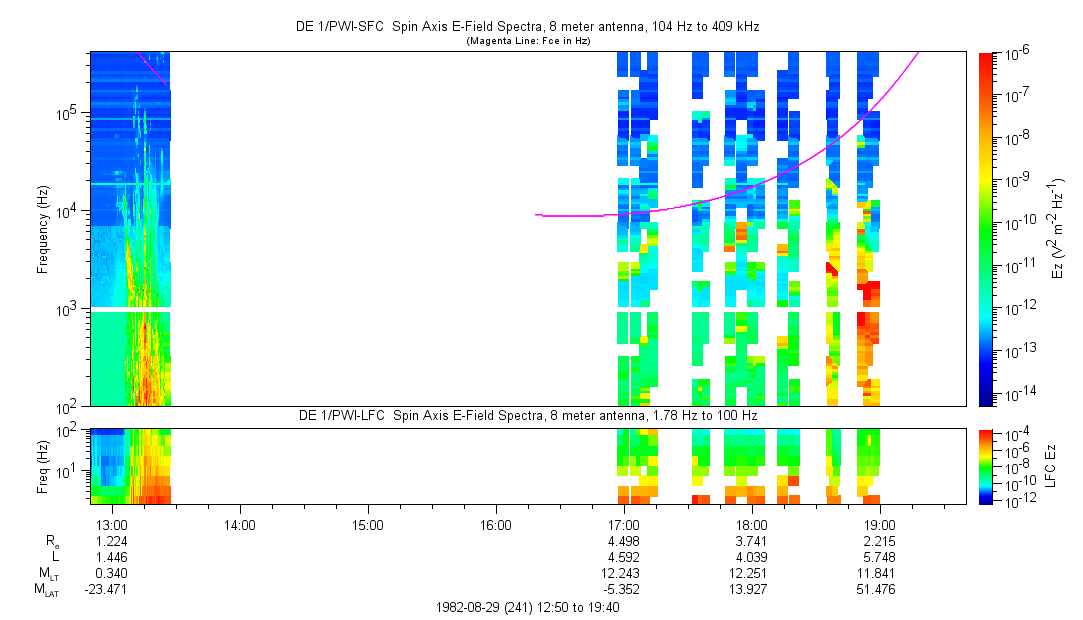Click the 19:00 time tick label

click(x=880, y=524)
